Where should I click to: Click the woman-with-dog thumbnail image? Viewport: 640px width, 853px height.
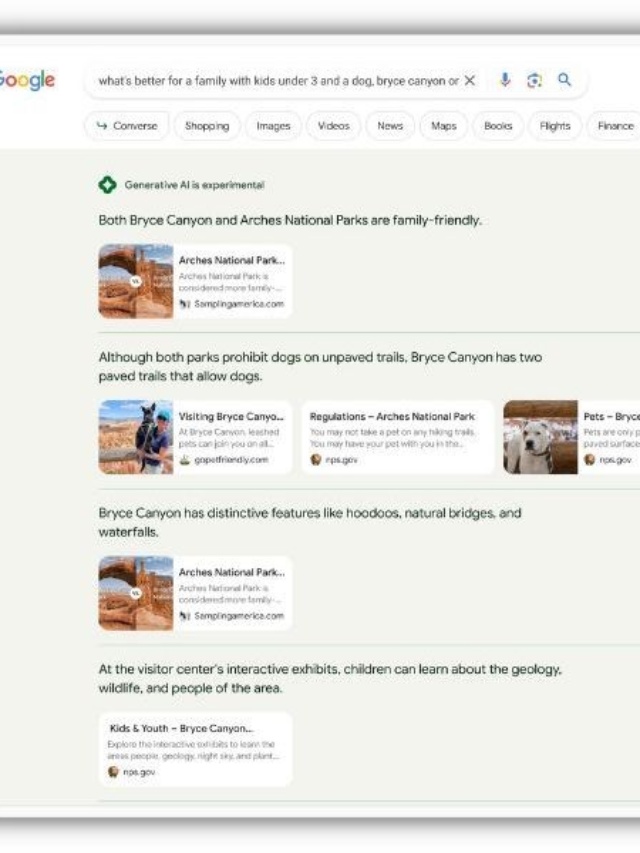tap(136, 437)
